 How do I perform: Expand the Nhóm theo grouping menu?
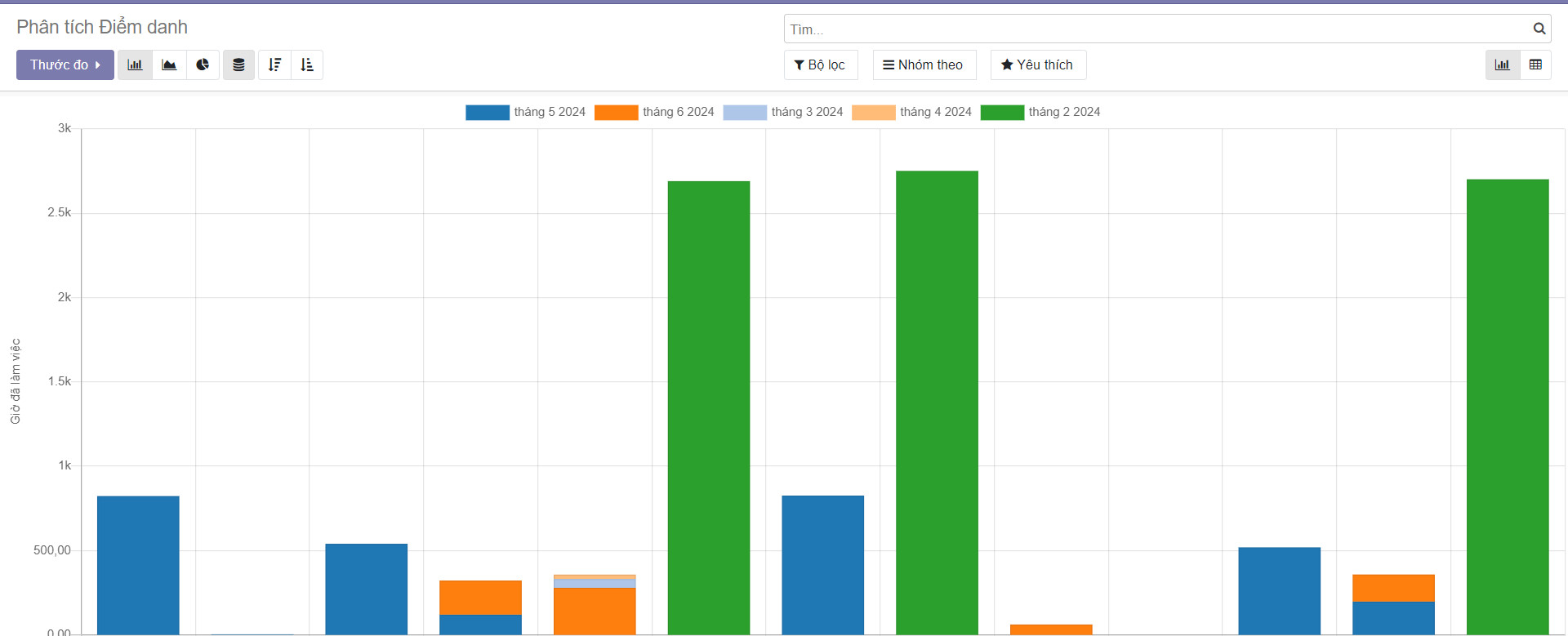click(924, 65)
